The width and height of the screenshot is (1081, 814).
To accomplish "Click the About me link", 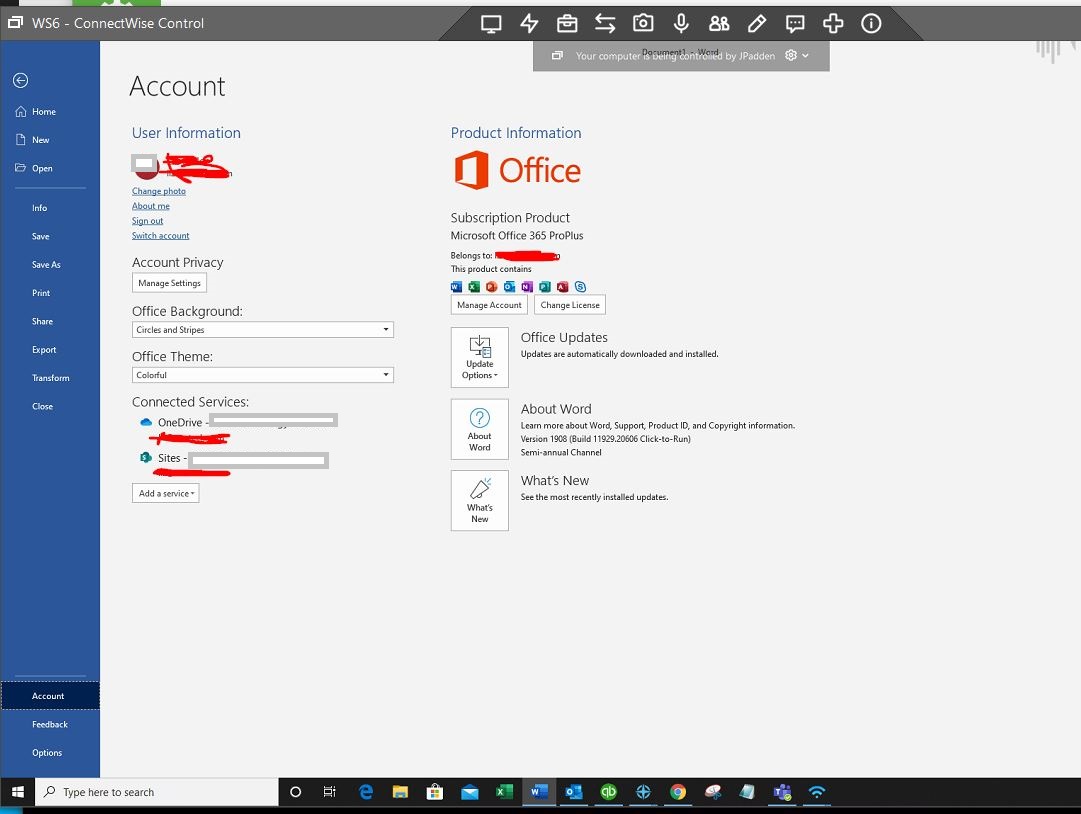I will [x=150, y=206].
